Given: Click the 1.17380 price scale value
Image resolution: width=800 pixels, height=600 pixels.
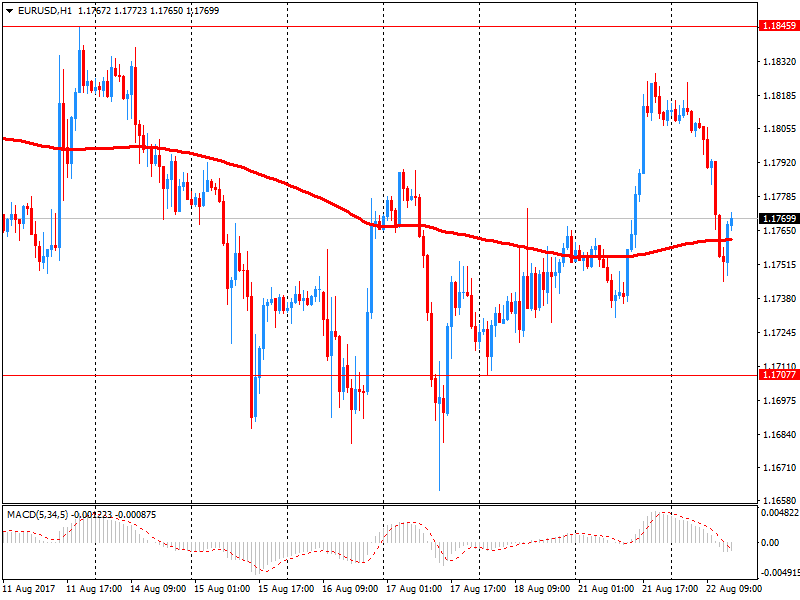Looking at the screenshot, I should click(779, 298).
